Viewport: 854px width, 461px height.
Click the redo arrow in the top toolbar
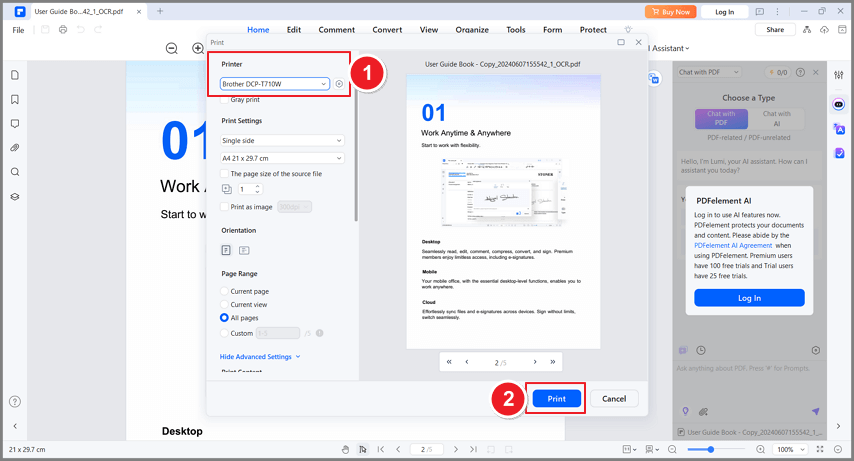click(x=98, y=29)
